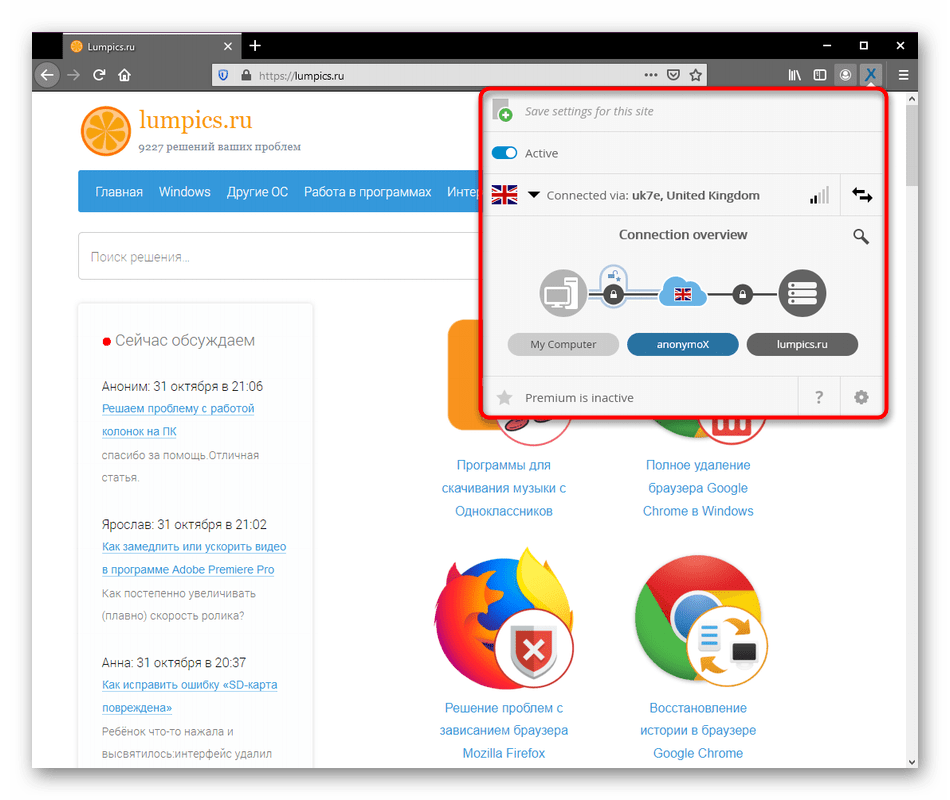Click the anonymoX extension toolbar icon
This screenshot has height=800, width=950.
pos(871,75)
